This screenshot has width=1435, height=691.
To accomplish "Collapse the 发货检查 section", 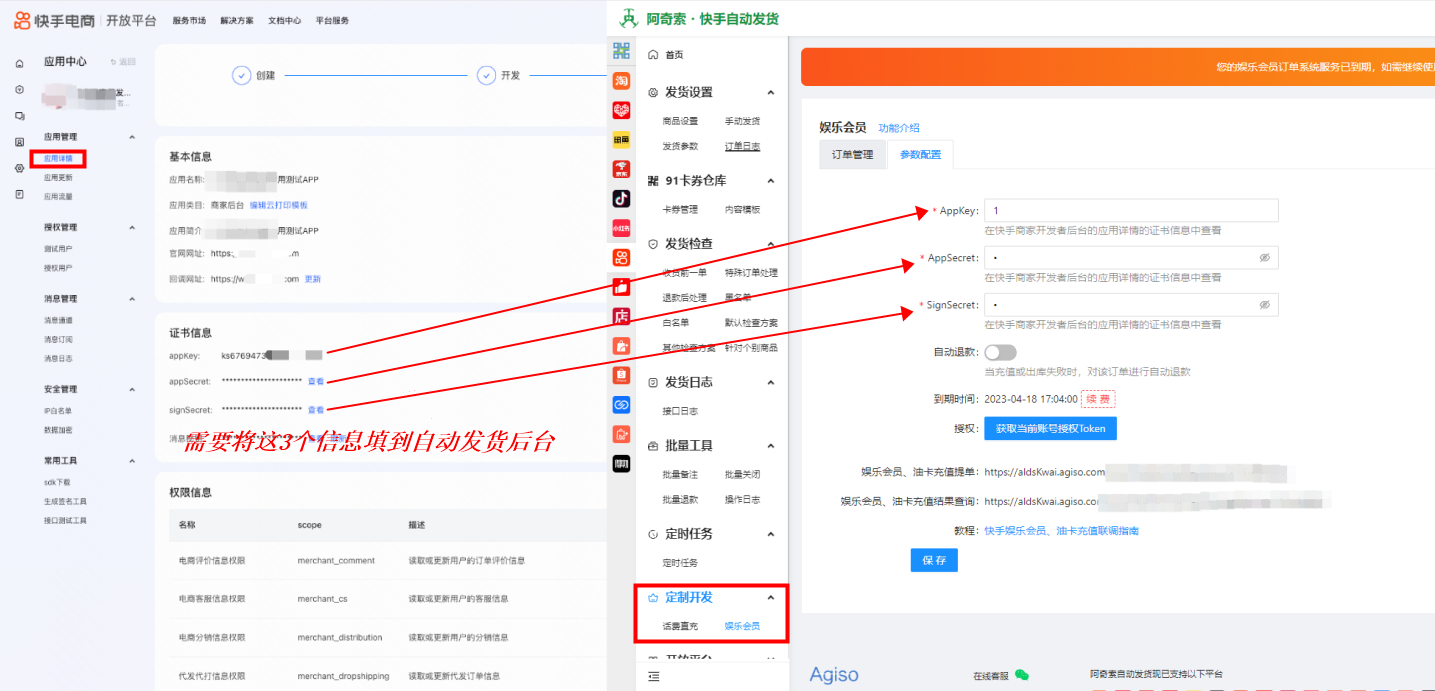I will pyautogui.click(x=770, y=244).
